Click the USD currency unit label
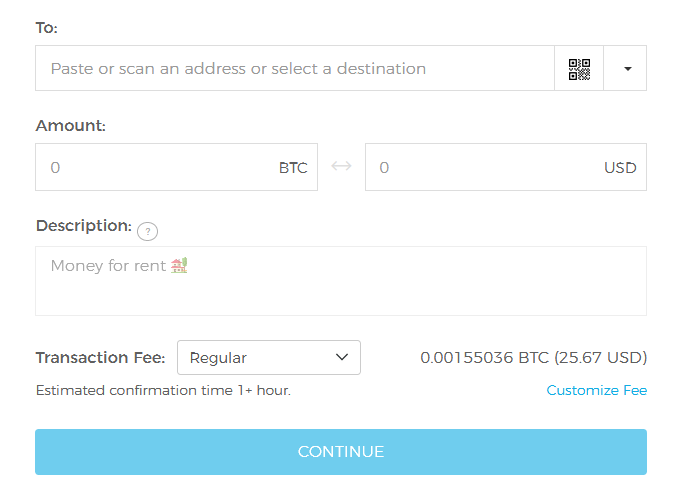This screenshot has width=687, height=493. point(620,168)
